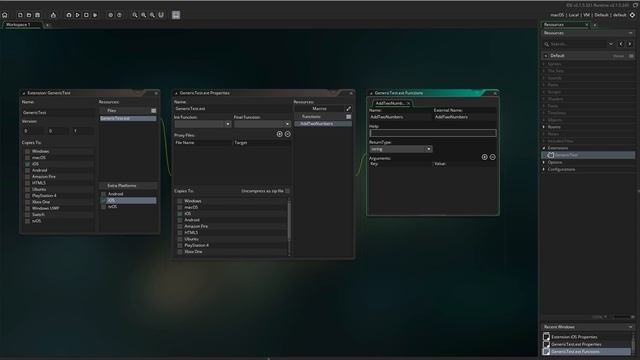This screenshot has width=640, height=360.
Task: Click the middle zoom magnifier toolbar icon
Action: pos(144,15)
